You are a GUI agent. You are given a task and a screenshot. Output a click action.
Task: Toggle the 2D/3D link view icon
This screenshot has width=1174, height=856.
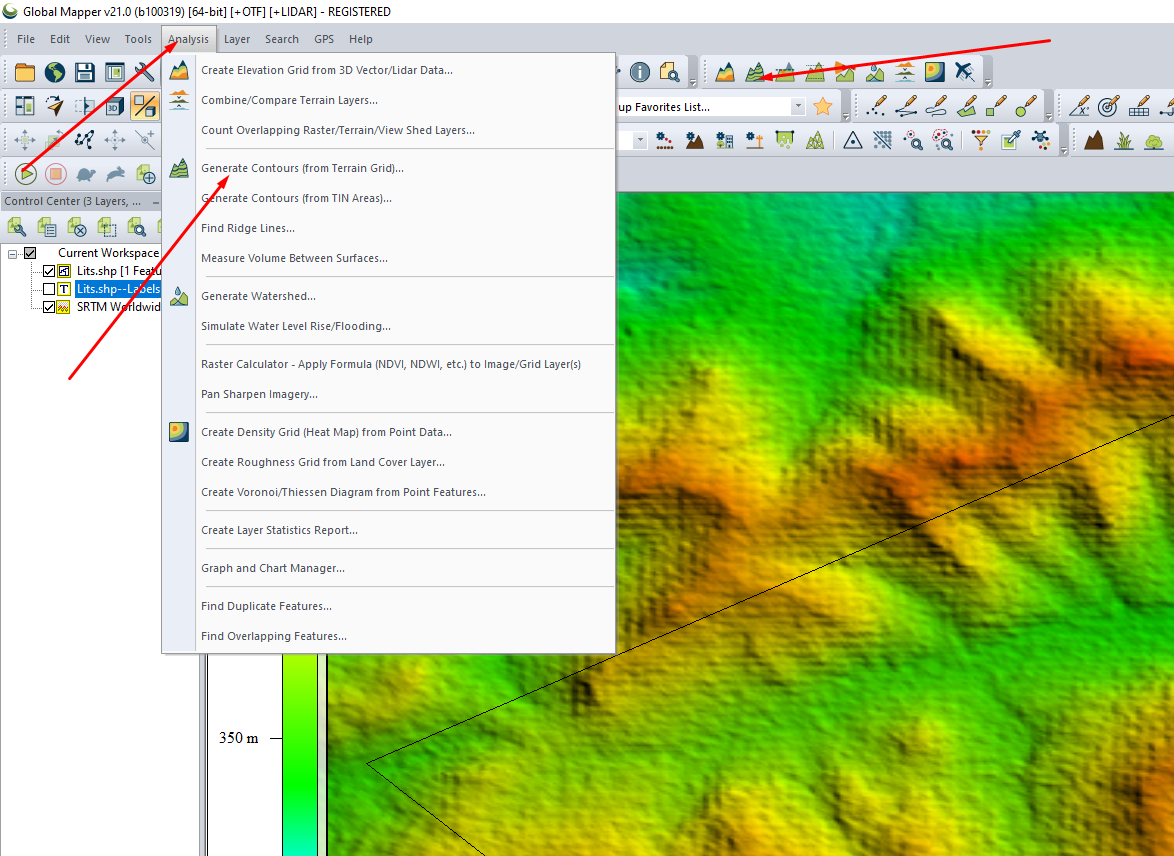coord(145,106)
